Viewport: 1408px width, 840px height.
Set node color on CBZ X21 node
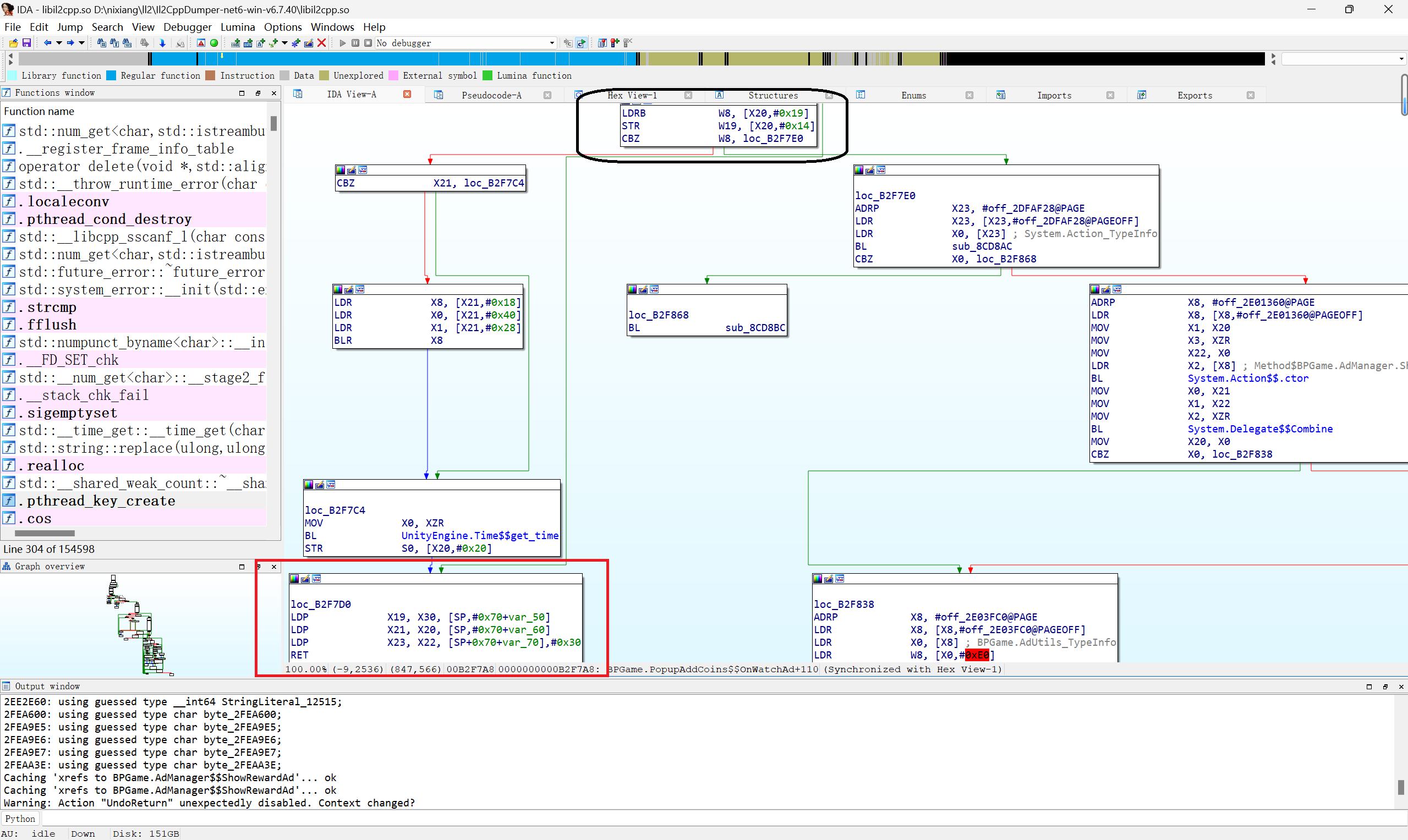[x=341, y=170]
